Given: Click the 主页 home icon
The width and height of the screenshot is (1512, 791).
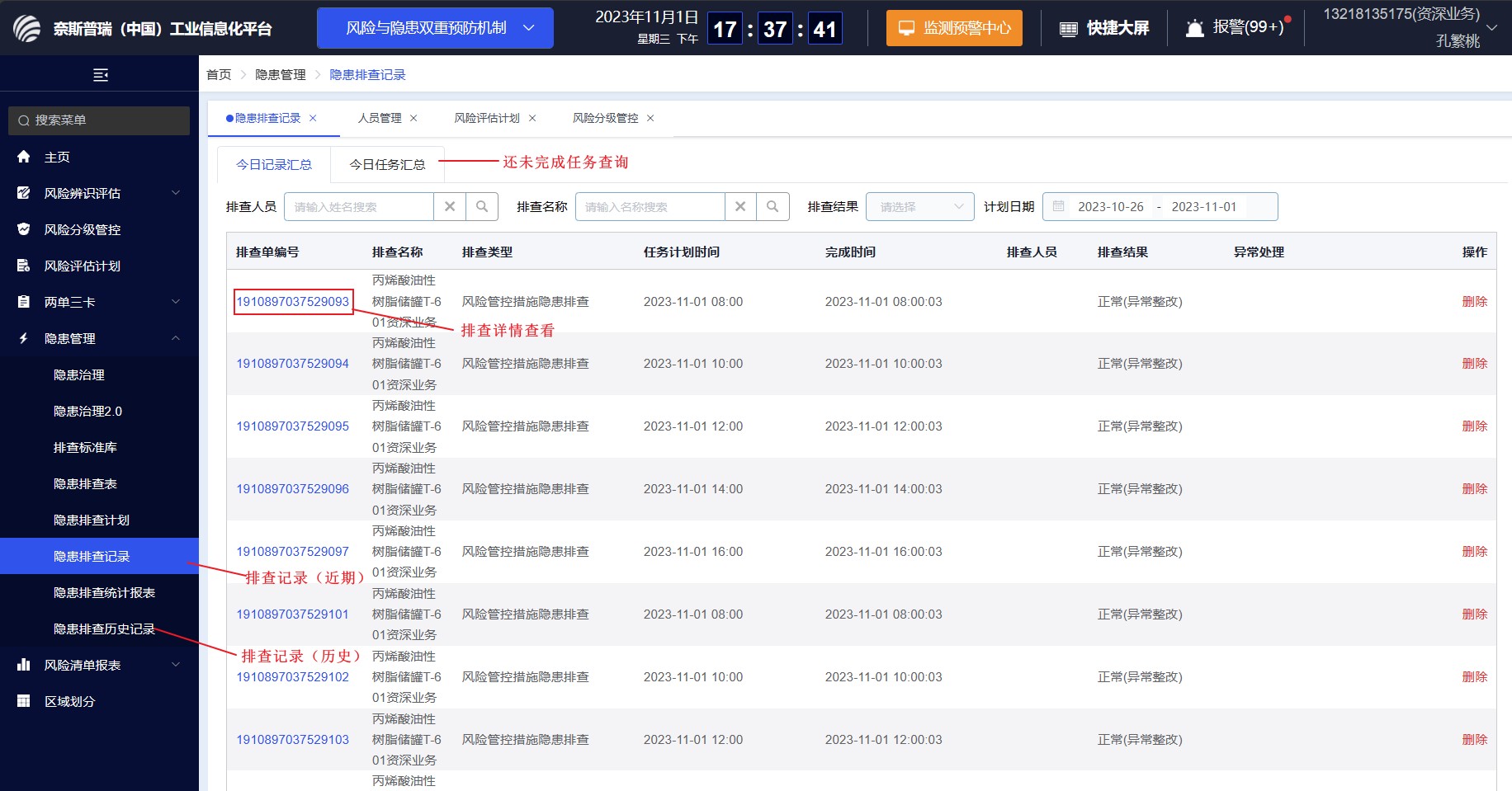Looking at the screenshot, I should point(24,157).
